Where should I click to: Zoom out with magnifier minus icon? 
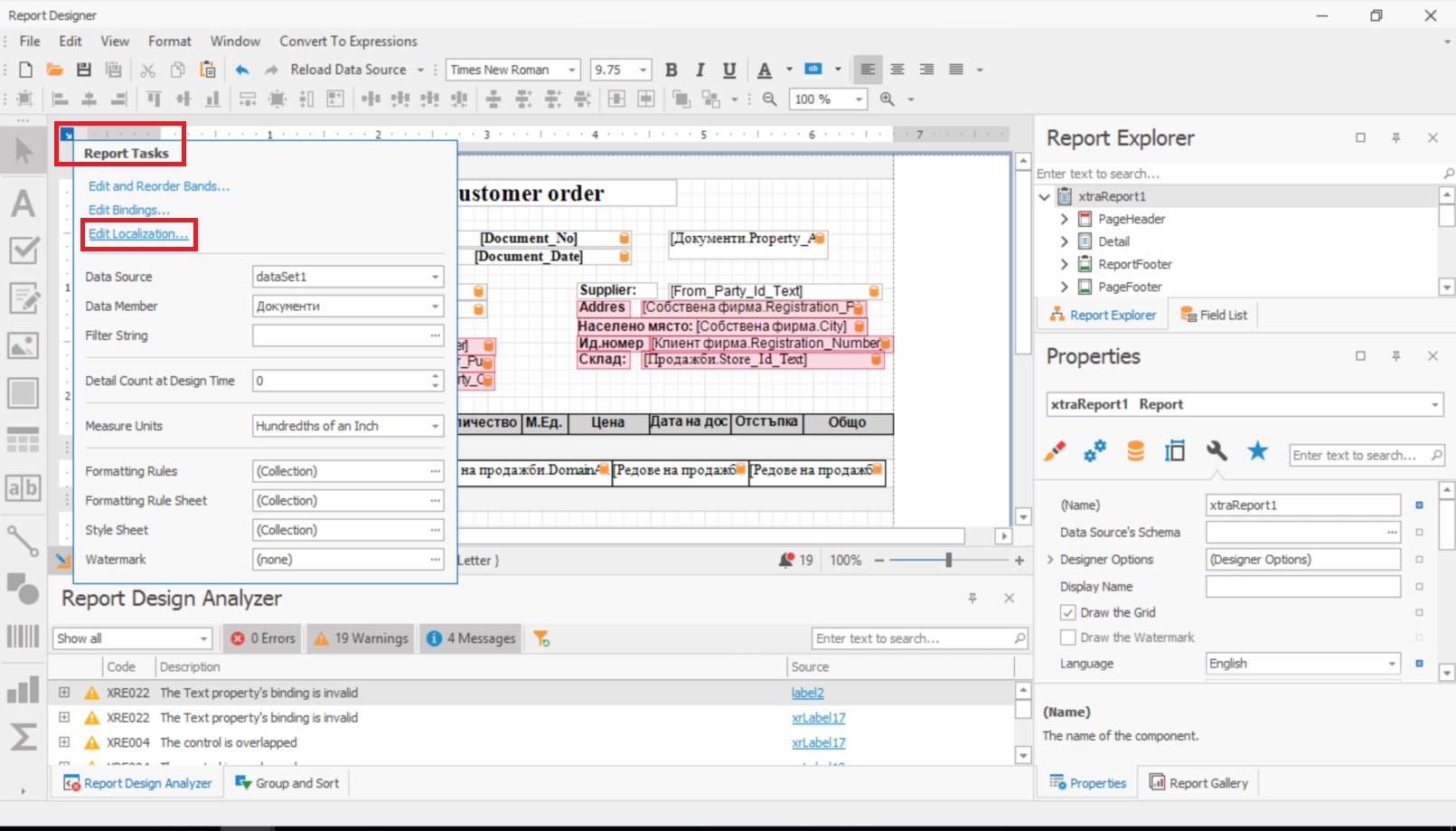pos(769,99)
